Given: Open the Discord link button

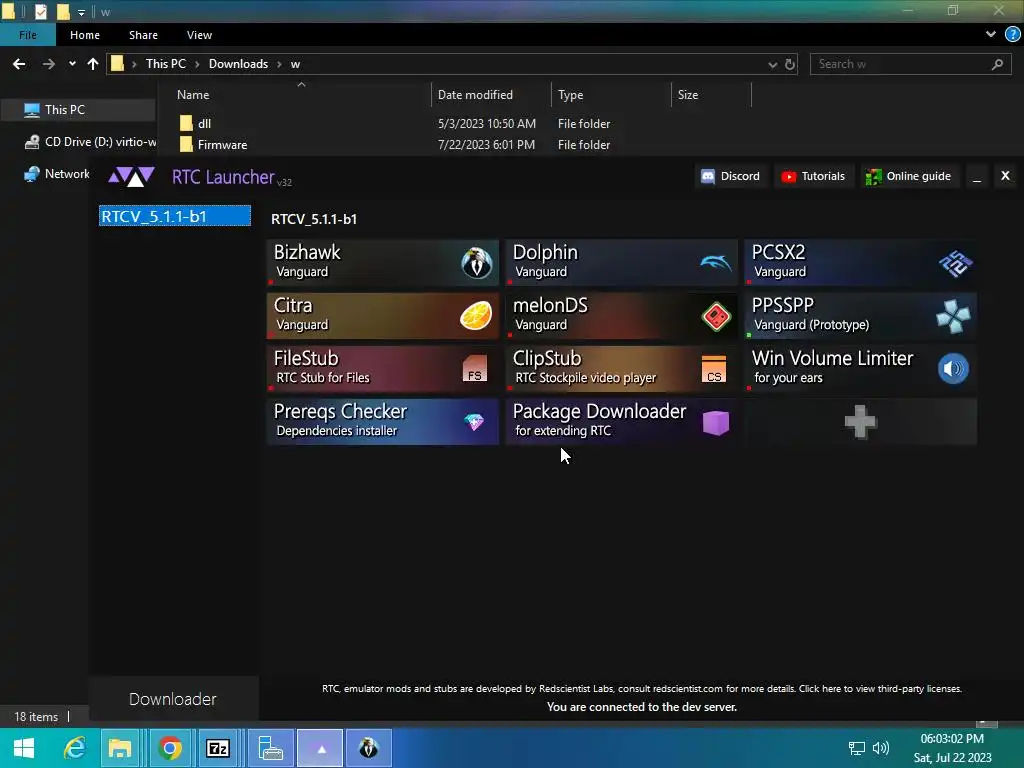Looking at the screenshot, I should coord(730,176).
